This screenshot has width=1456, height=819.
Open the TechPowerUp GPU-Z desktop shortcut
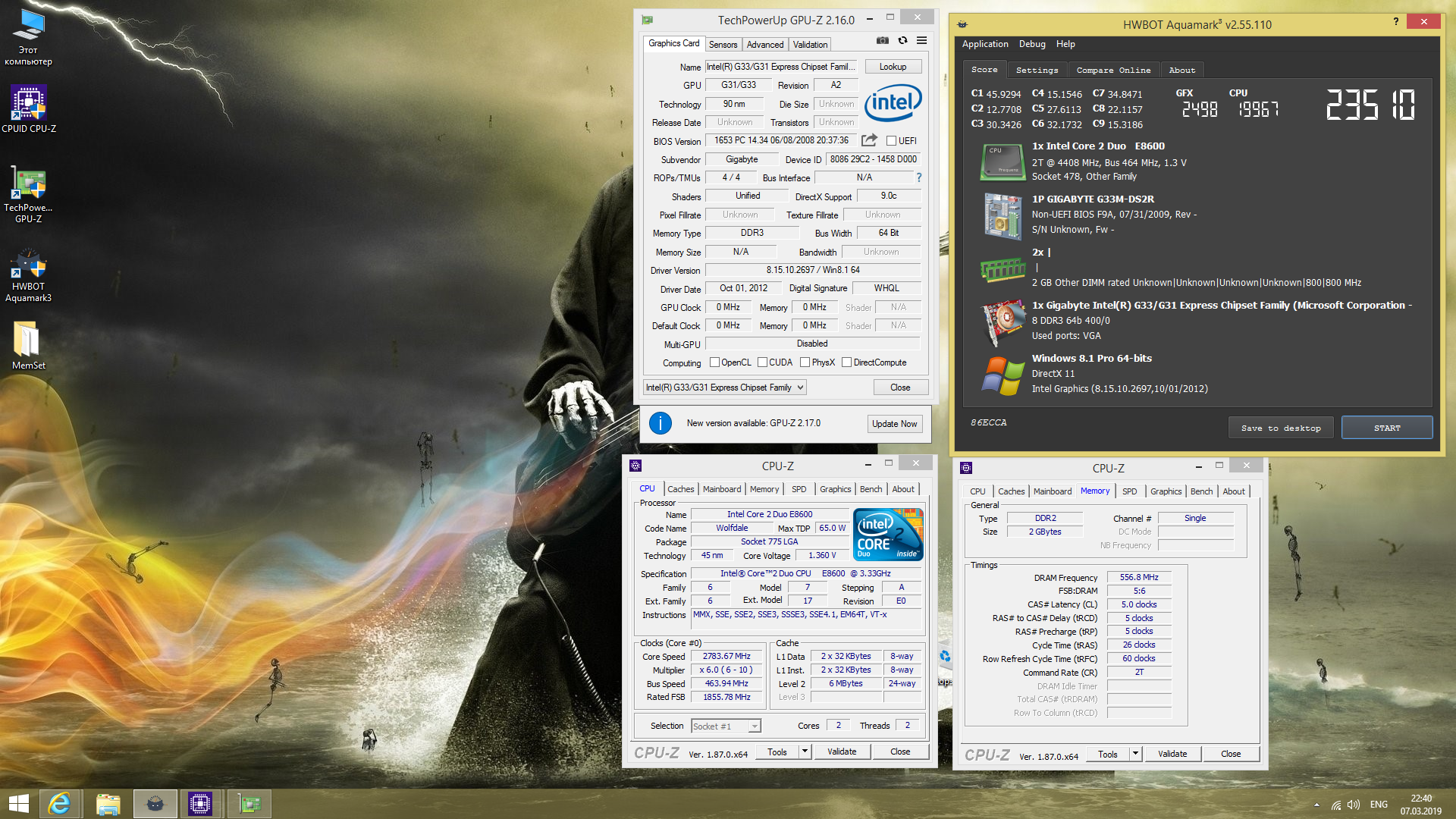pos(29,196)
